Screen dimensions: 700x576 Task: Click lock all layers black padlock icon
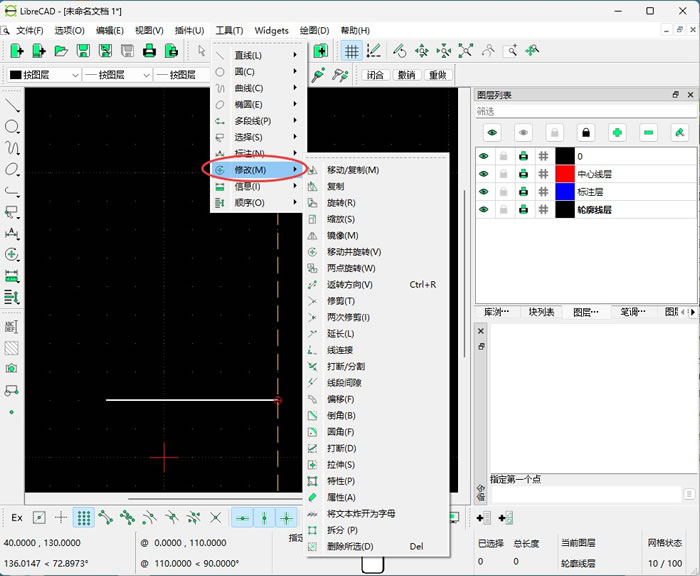click(586, 133)
